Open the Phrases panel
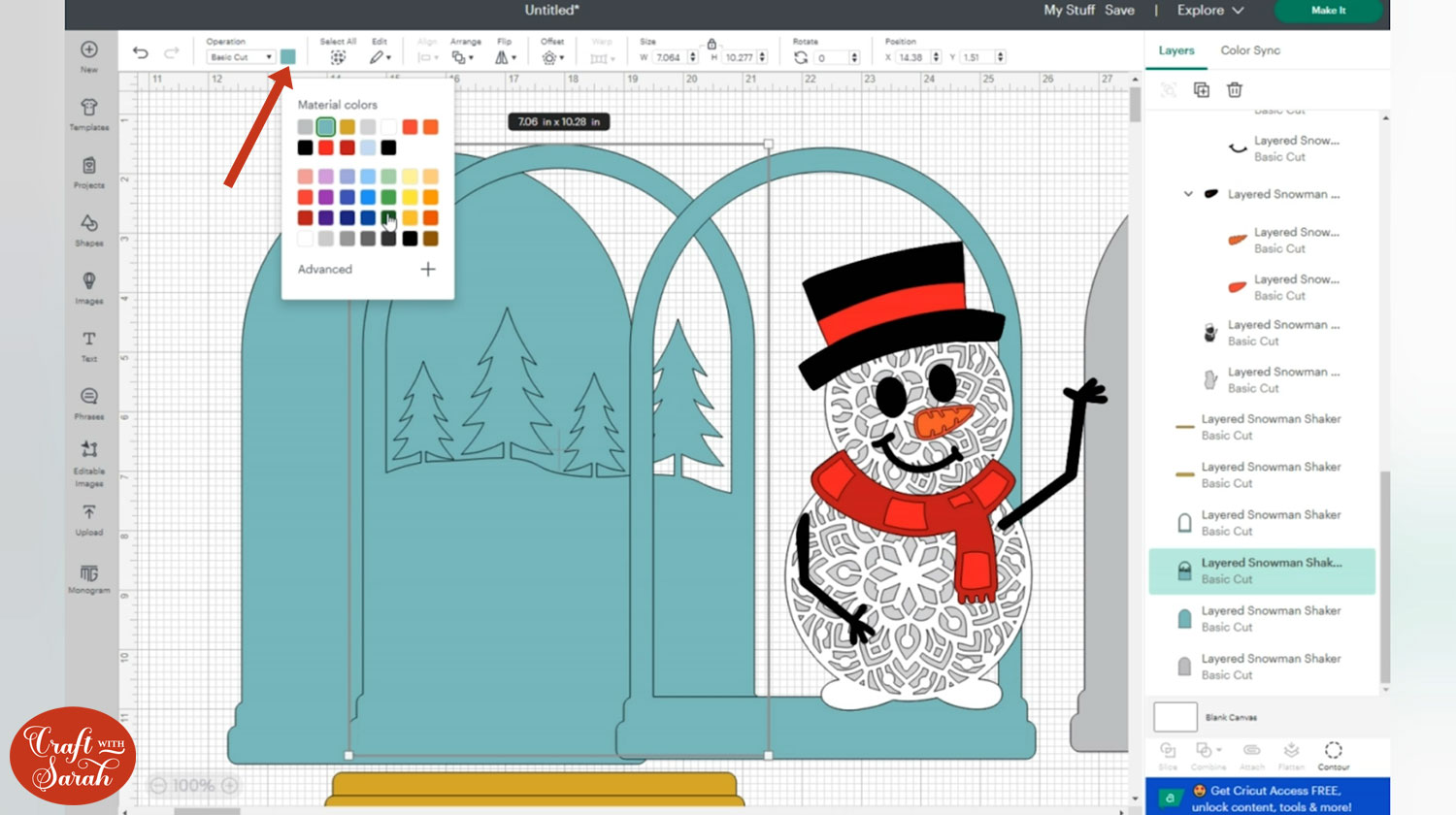Viewport: 1456px width, 815px height. pos(88,404)
